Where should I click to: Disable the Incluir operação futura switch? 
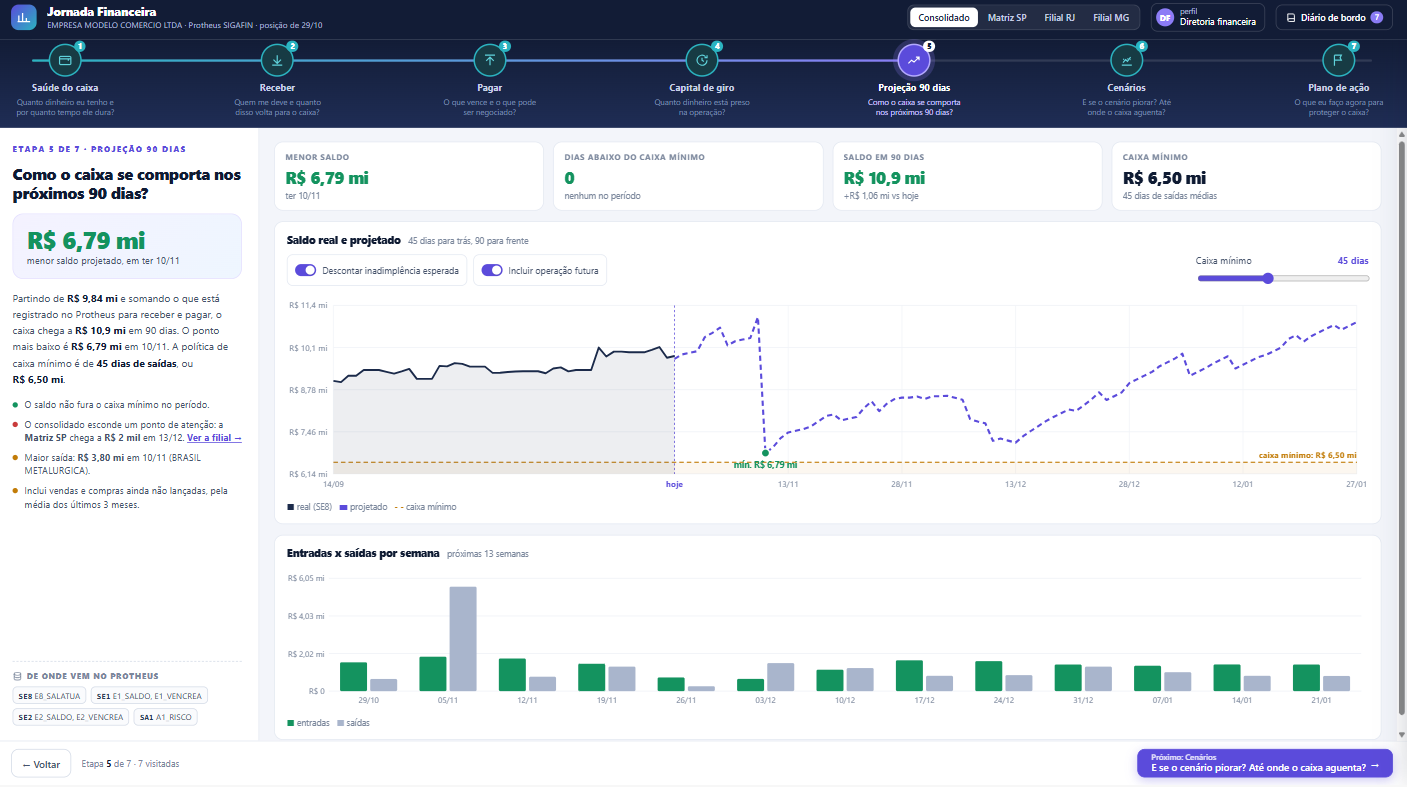[x=492, y=270]
